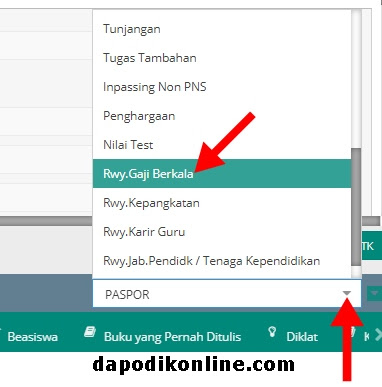This screenshot has width=382, height=387.
Task: Click the book icon beside Buku
Action: click(x=90, y=332)
